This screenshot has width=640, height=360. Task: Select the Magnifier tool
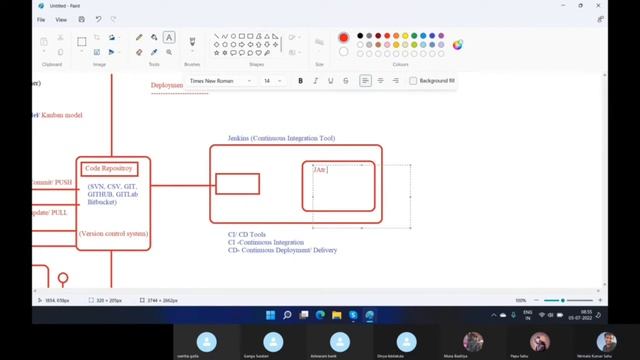tap(169, 52)
